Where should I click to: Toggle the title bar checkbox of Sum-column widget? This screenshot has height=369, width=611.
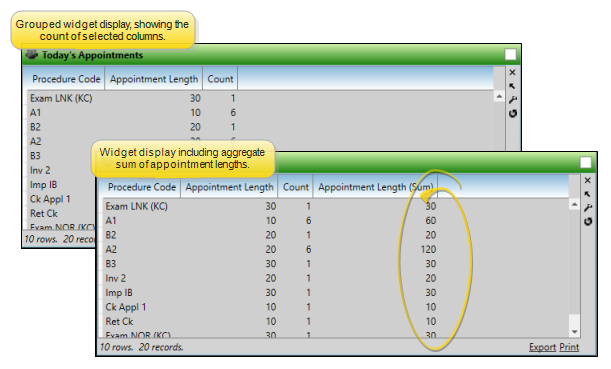point(586,162)
